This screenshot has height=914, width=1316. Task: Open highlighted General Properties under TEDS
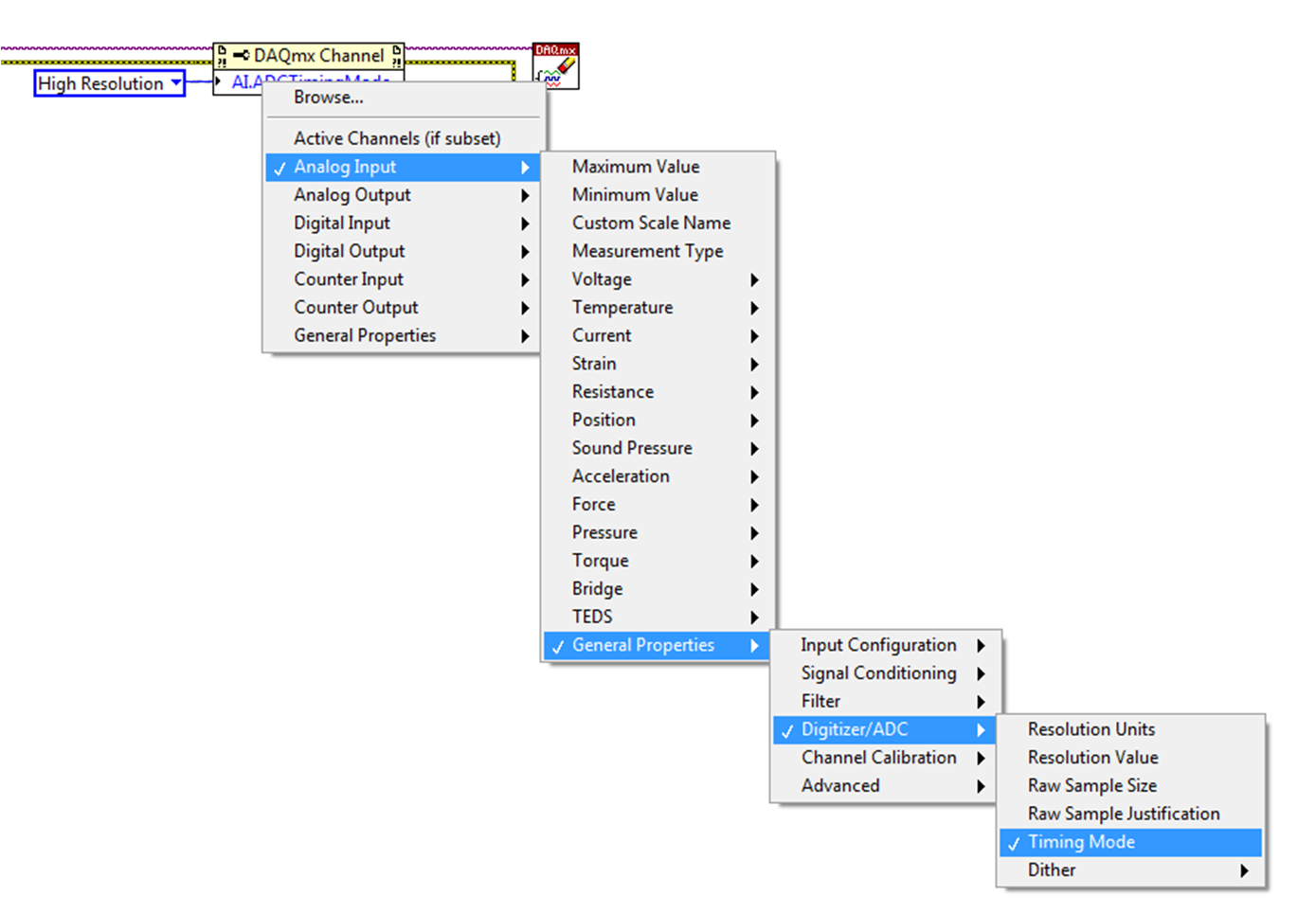pyautogui.click(x=658, y=646)
